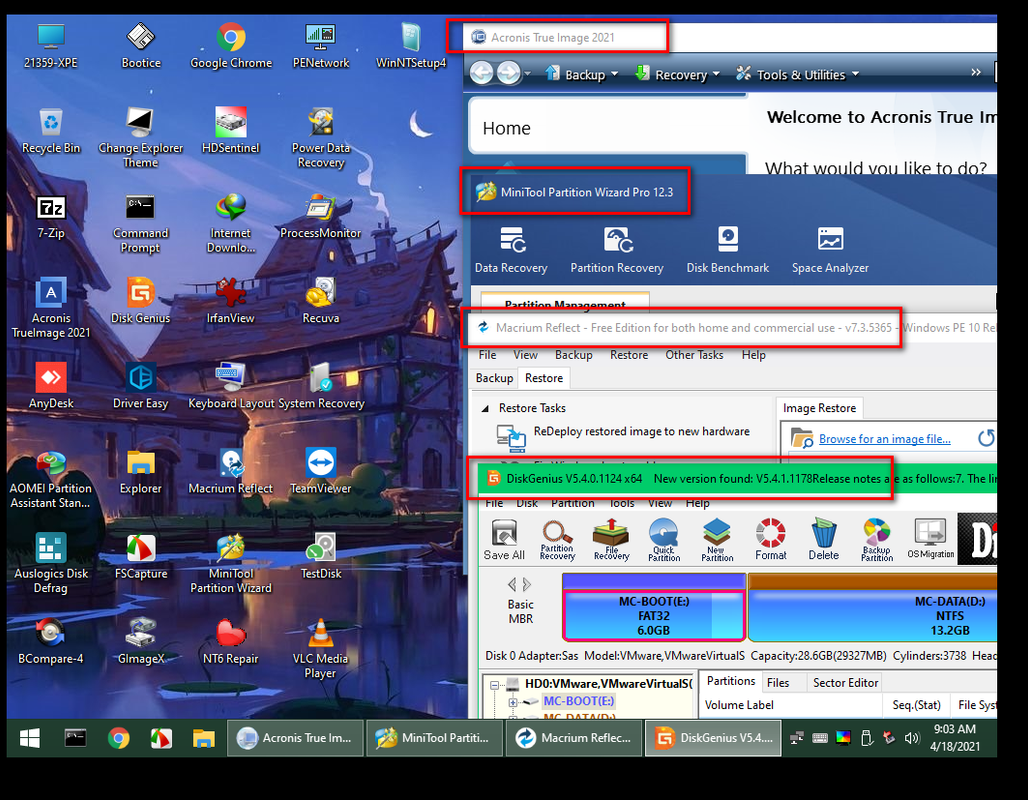Click MiniTool Partition taskbar button
Image resolution: width=1028 pixels, height=800 pixels.
(x=433, y=738)
